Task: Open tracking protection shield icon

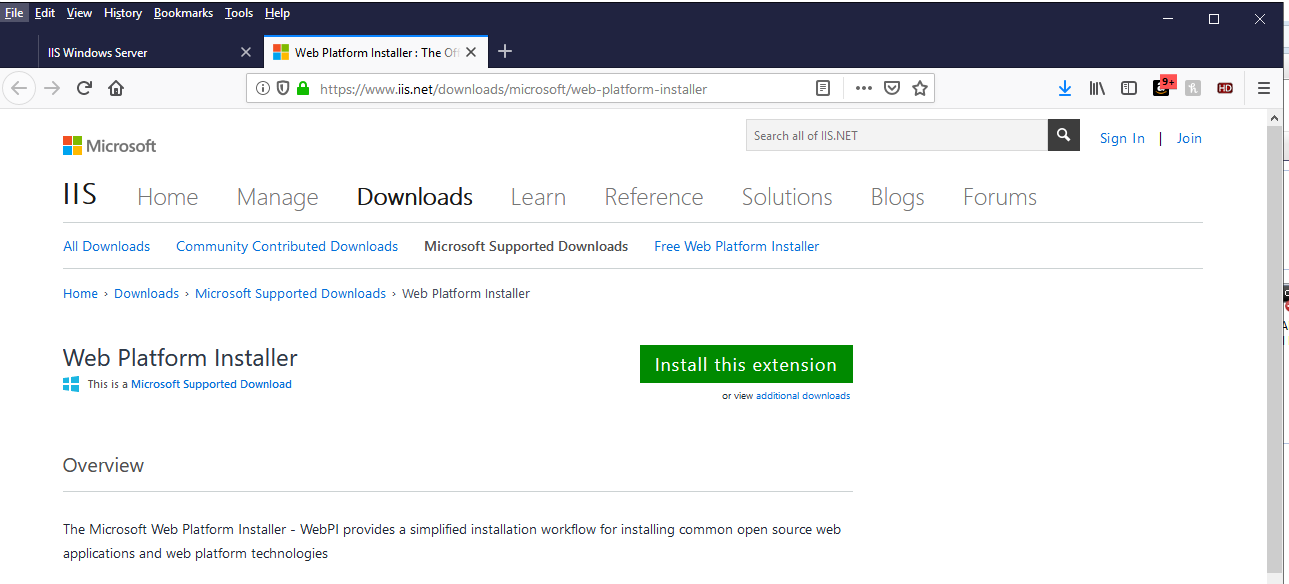Action: 283,88
